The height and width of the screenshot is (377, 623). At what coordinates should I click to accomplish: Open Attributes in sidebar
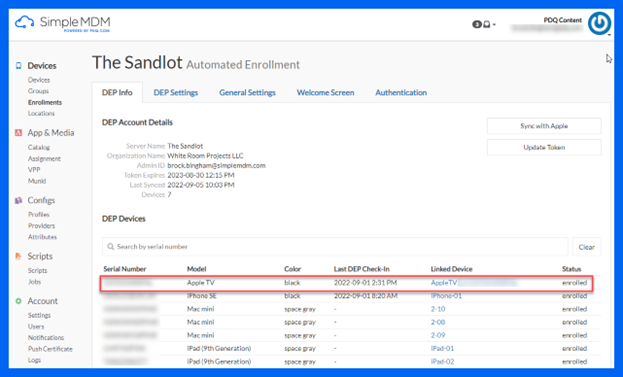pyautogui.click(x=43, y=237)
